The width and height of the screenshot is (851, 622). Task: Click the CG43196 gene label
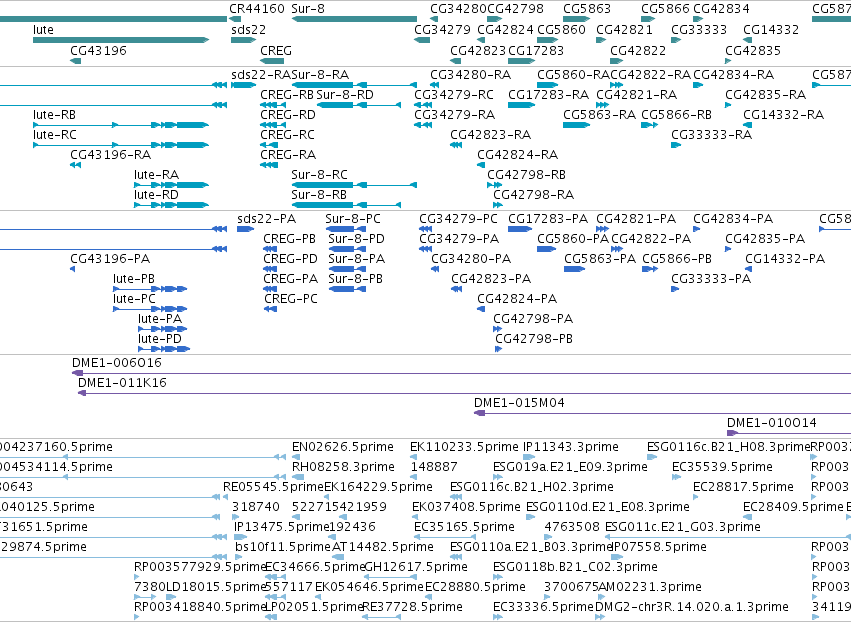[x=98, y=50]
